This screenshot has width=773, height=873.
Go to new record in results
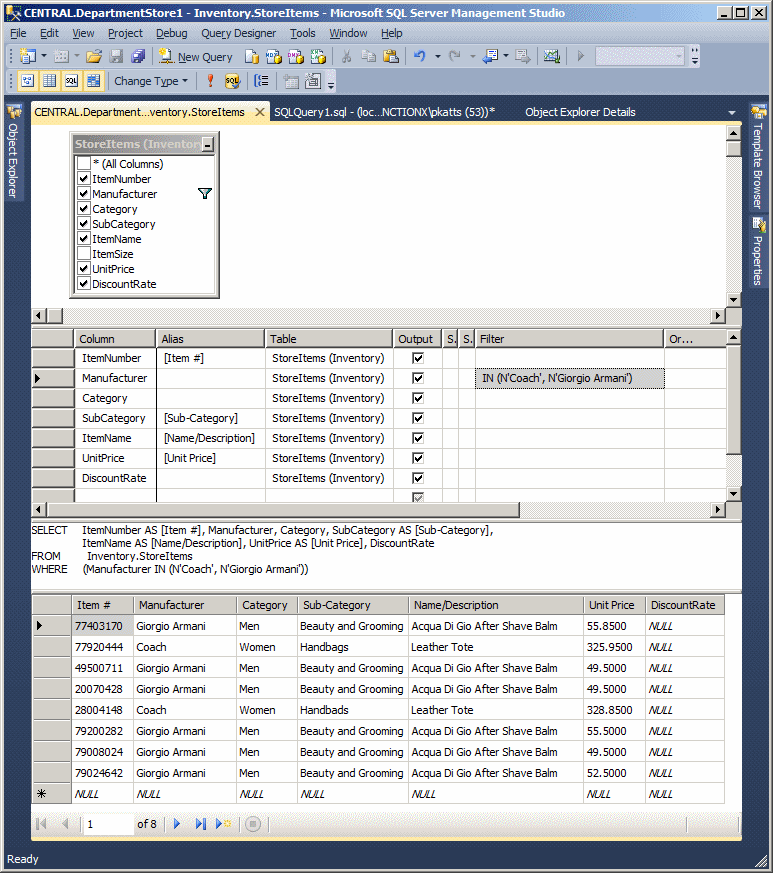tap(223, 823)
